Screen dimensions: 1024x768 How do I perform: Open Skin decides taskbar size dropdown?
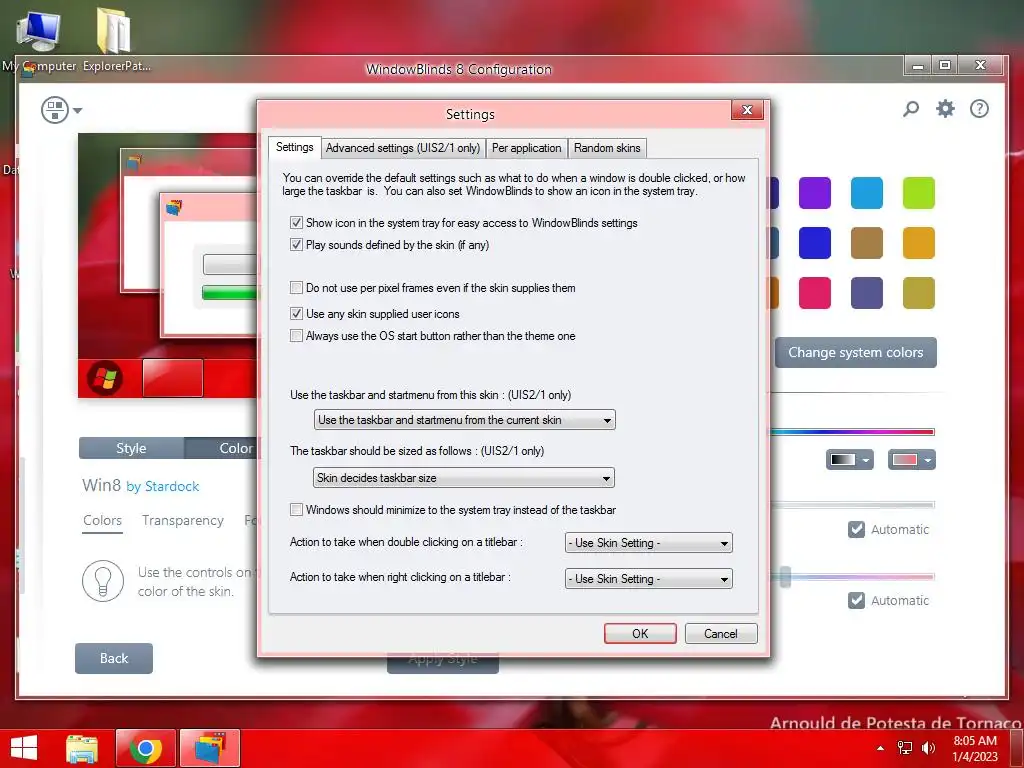[x=464, y=478]
